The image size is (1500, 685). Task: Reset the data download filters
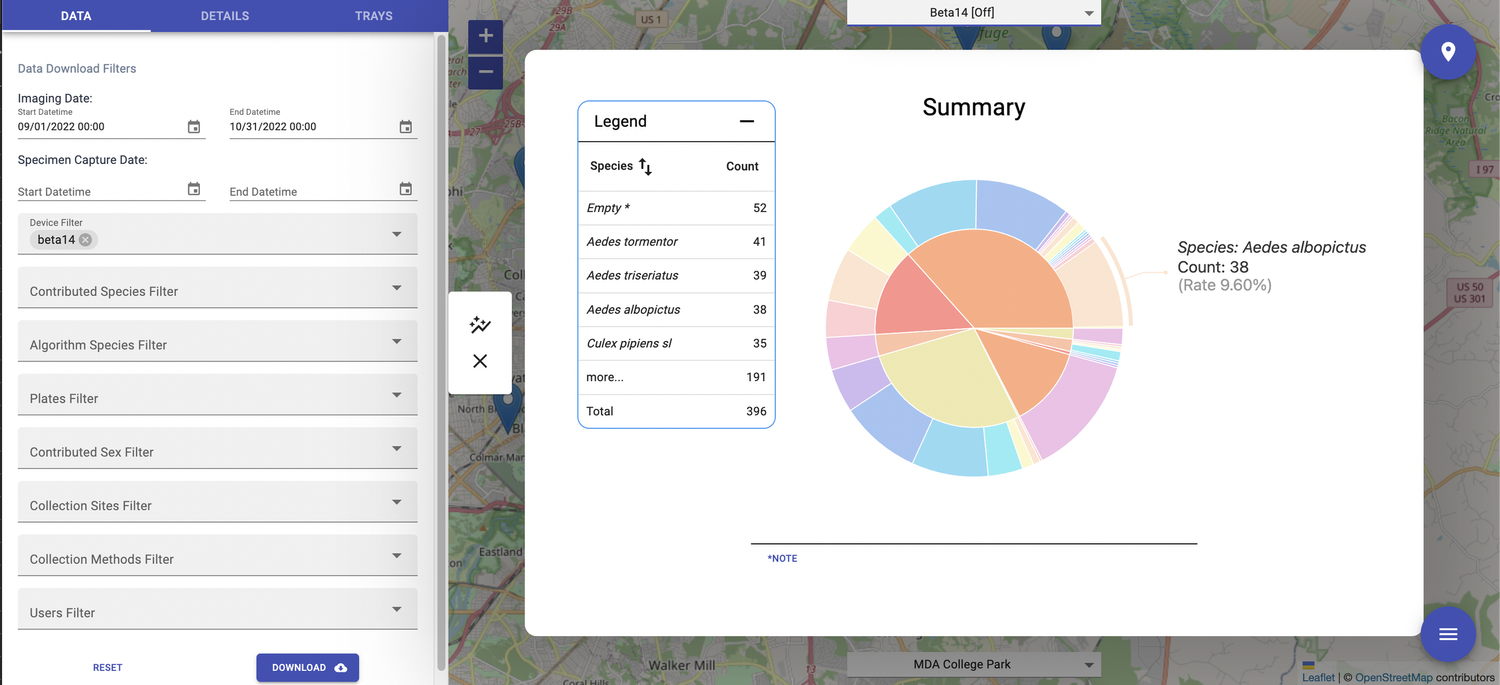108,668
